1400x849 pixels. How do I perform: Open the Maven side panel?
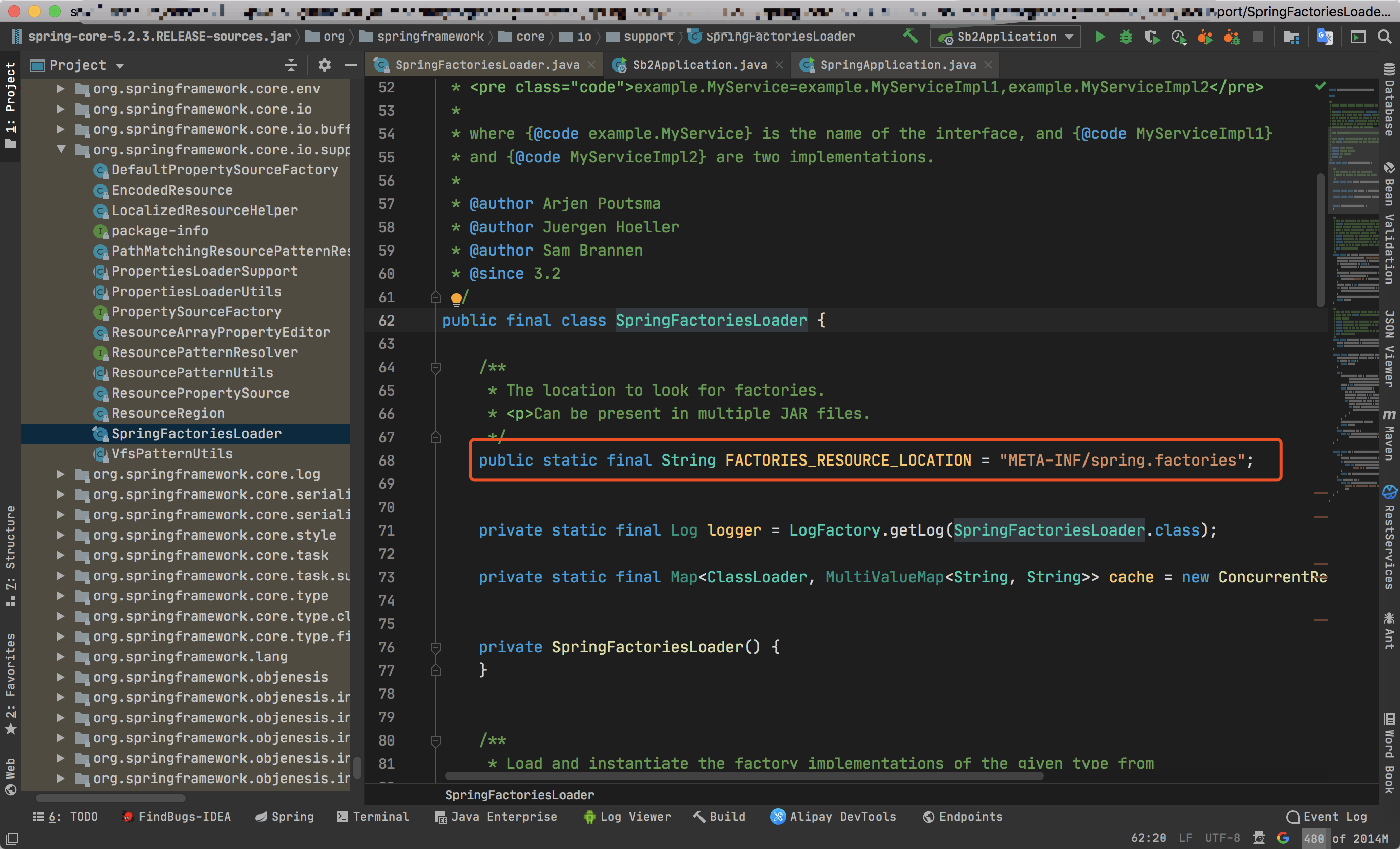coord(1389,435)
